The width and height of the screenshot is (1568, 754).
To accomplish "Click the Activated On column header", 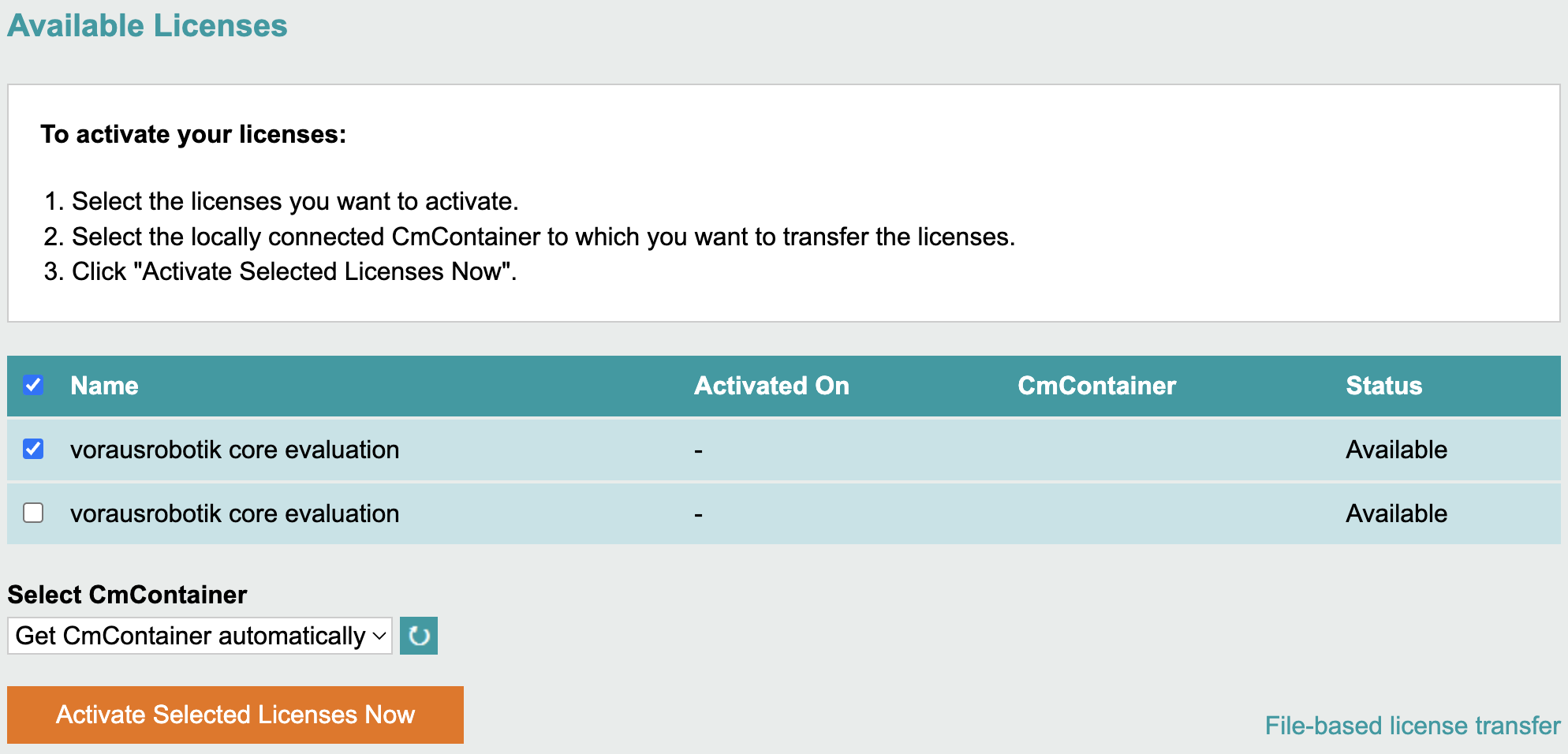I will [771, 386].
